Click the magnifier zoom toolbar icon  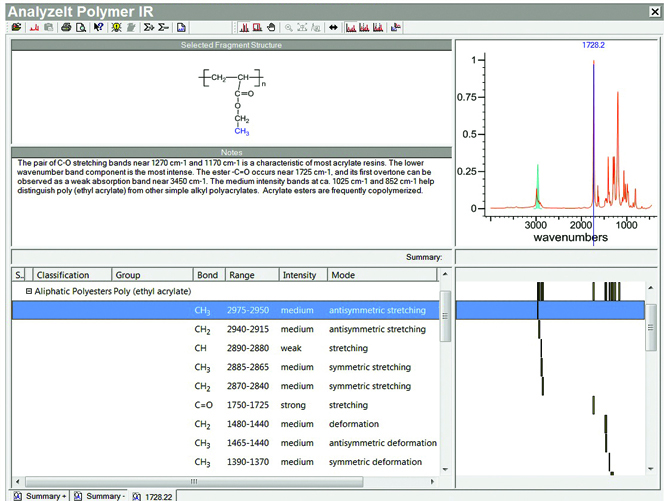coord(289,27)
